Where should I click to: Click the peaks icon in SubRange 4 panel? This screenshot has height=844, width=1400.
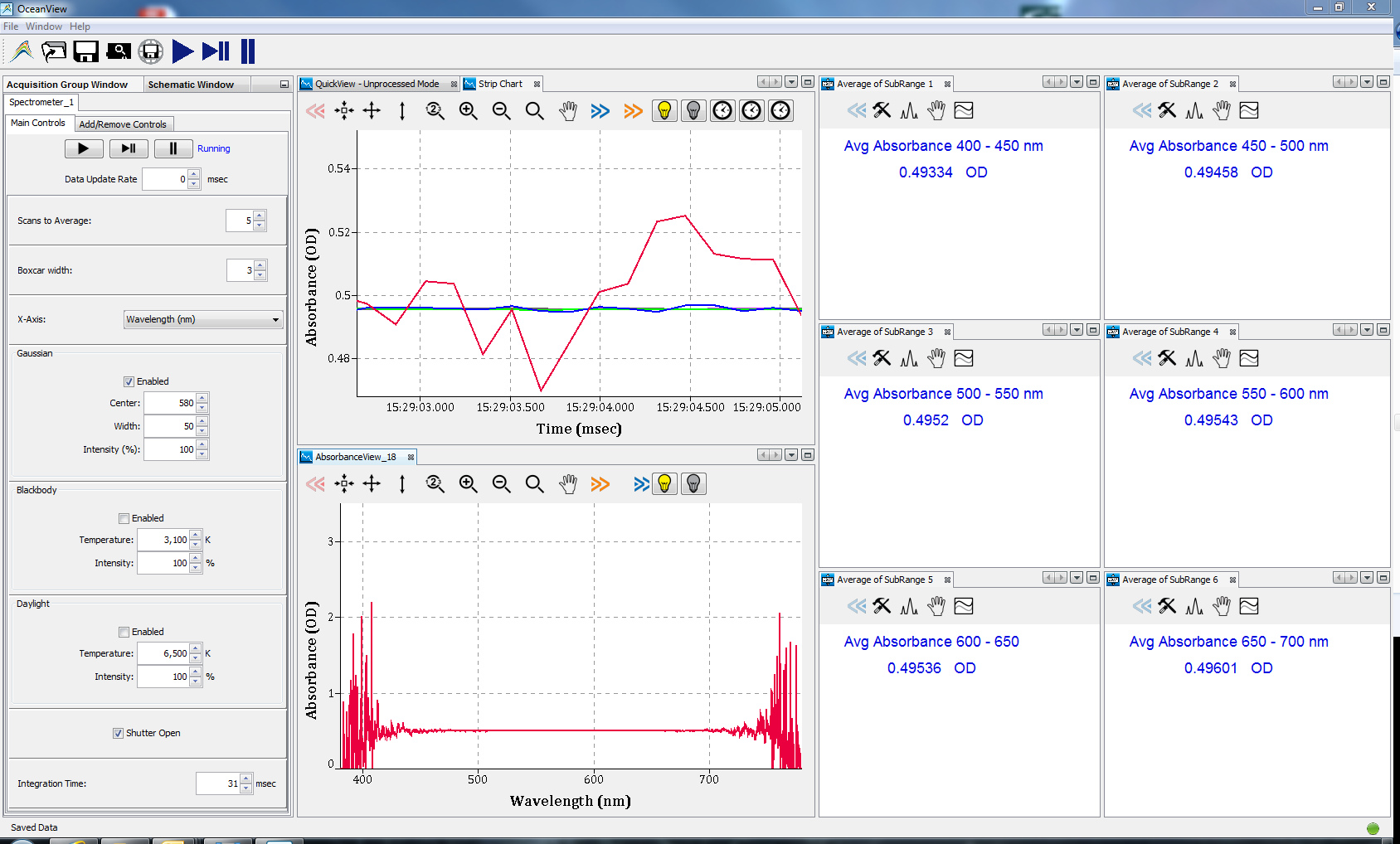click(1194, 358)
